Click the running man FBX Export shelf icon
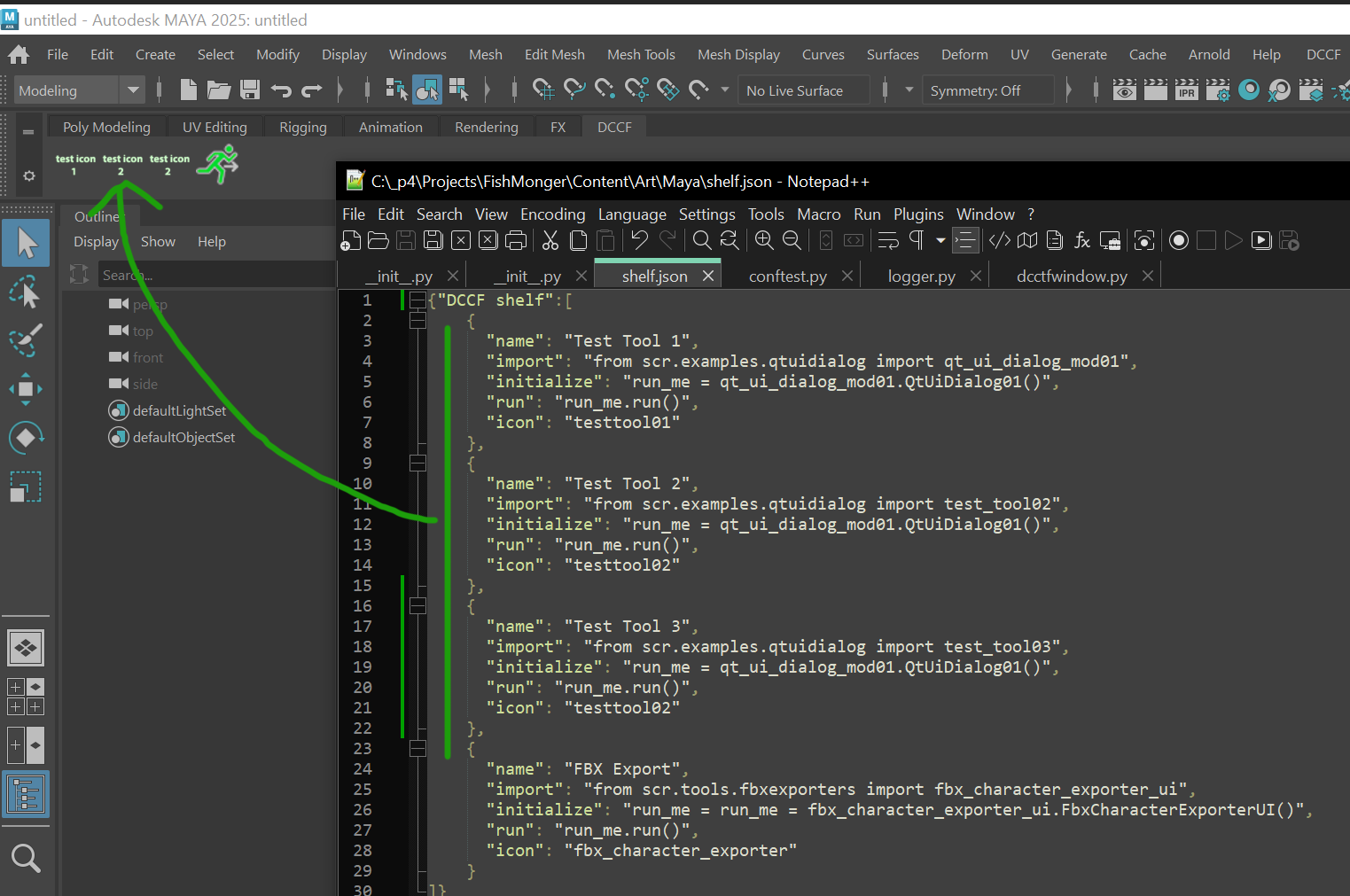This screenshot has width=1350, height=896. pyautogui.click(x=218, y=165)
